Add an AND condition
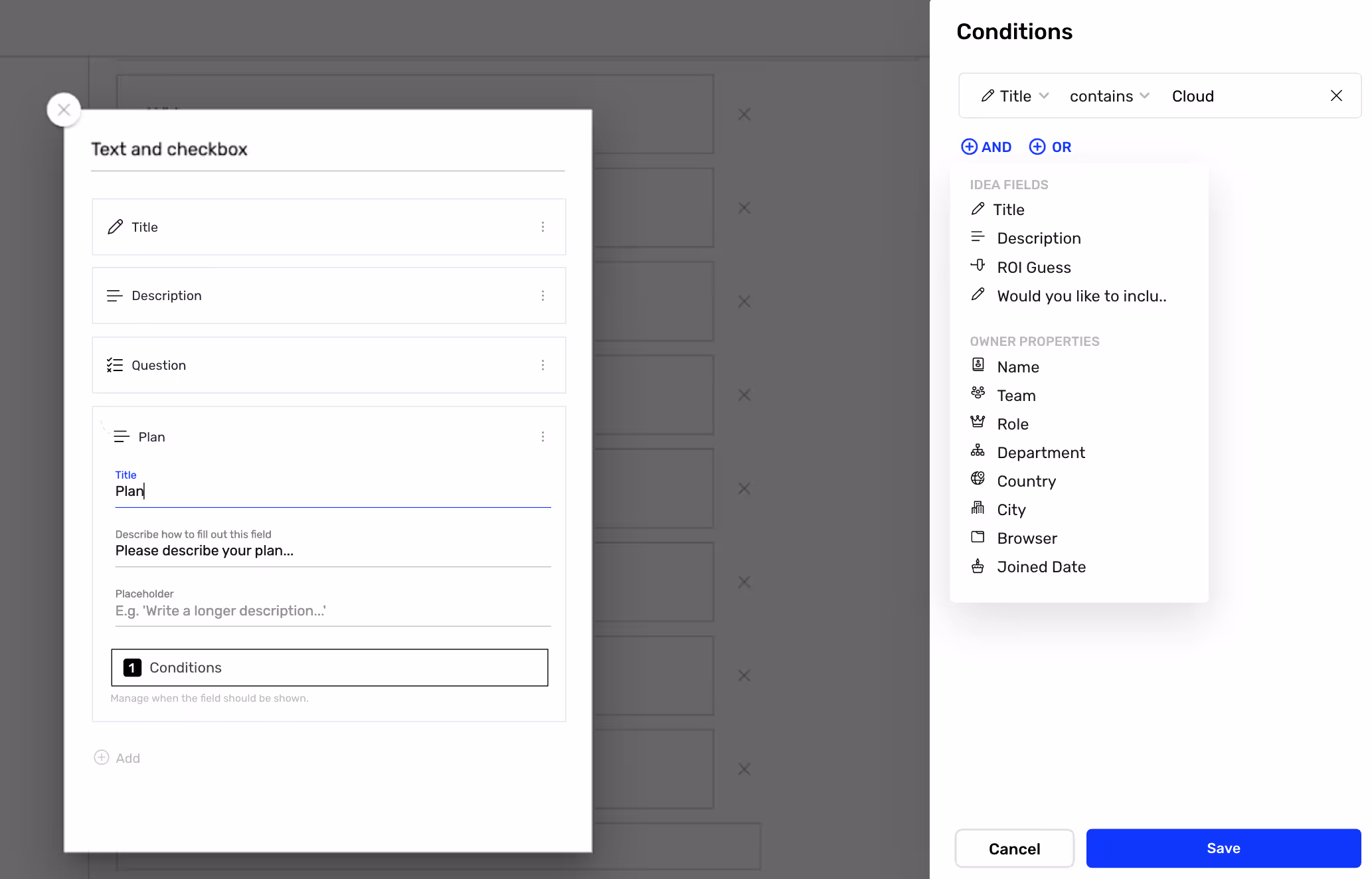Image resolution: width=1372 pixels, height=879 pixels. coord(986,147)
